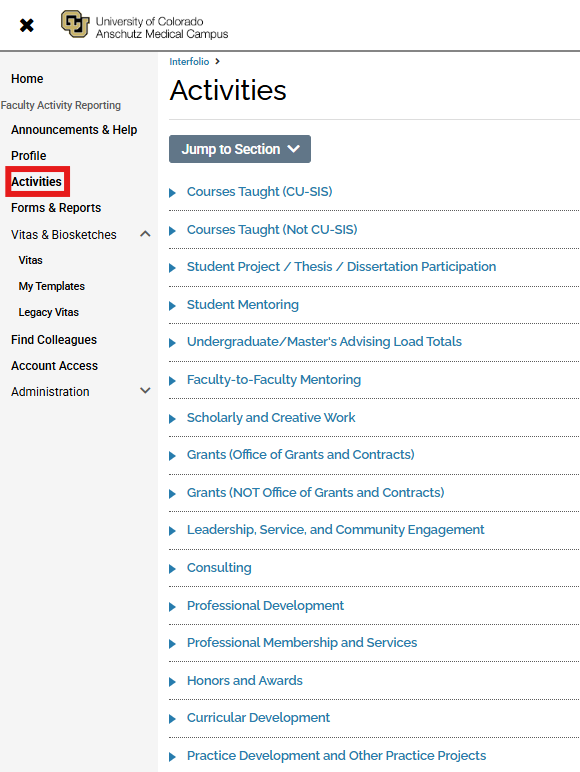The height and width of the screenshot is (772, 580).
Task: Open Scholarly and Creative Work link
Action: 271,418
